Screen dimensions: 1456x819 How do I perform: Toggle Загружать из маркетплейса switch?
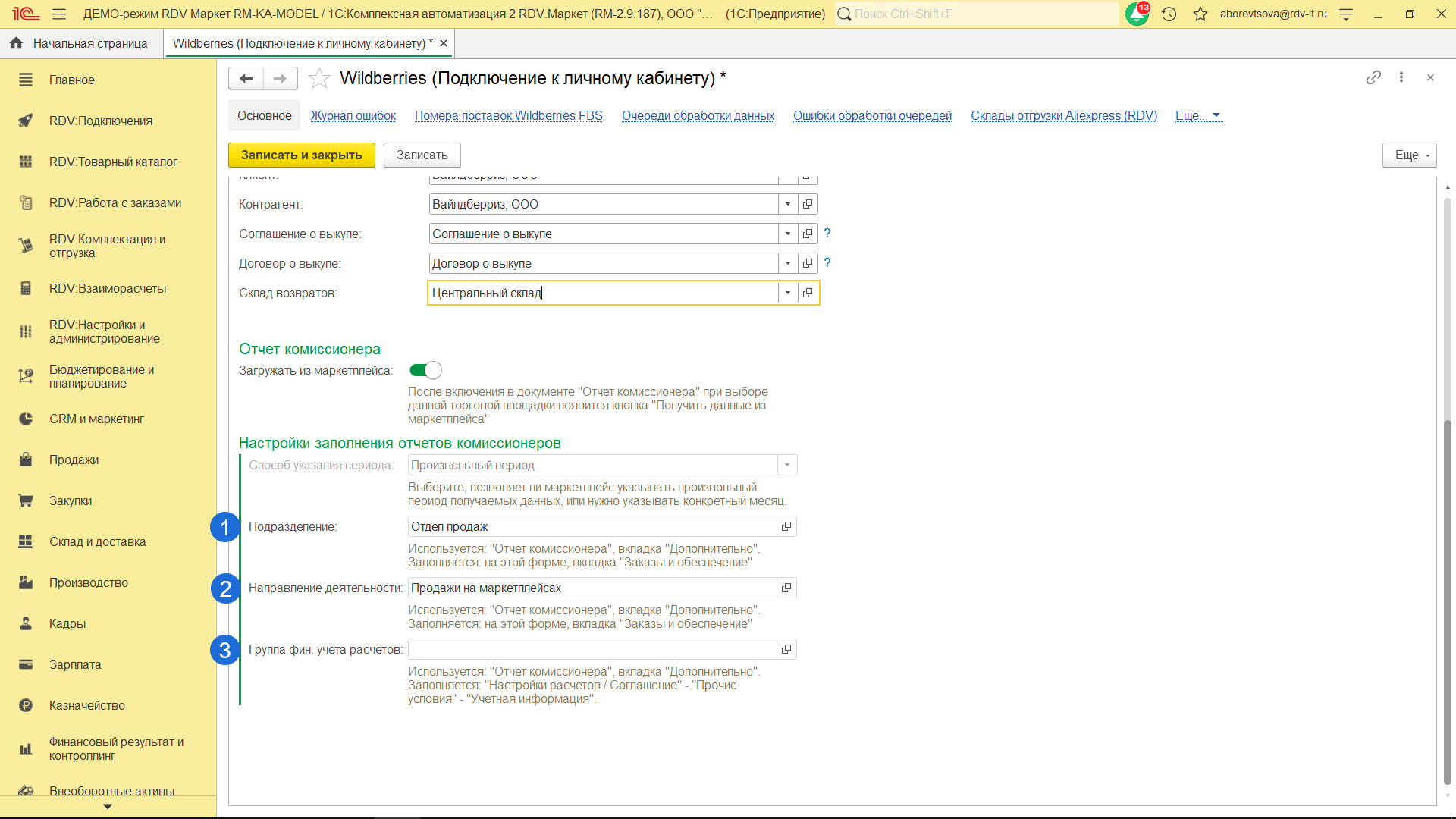coord(425,370)
